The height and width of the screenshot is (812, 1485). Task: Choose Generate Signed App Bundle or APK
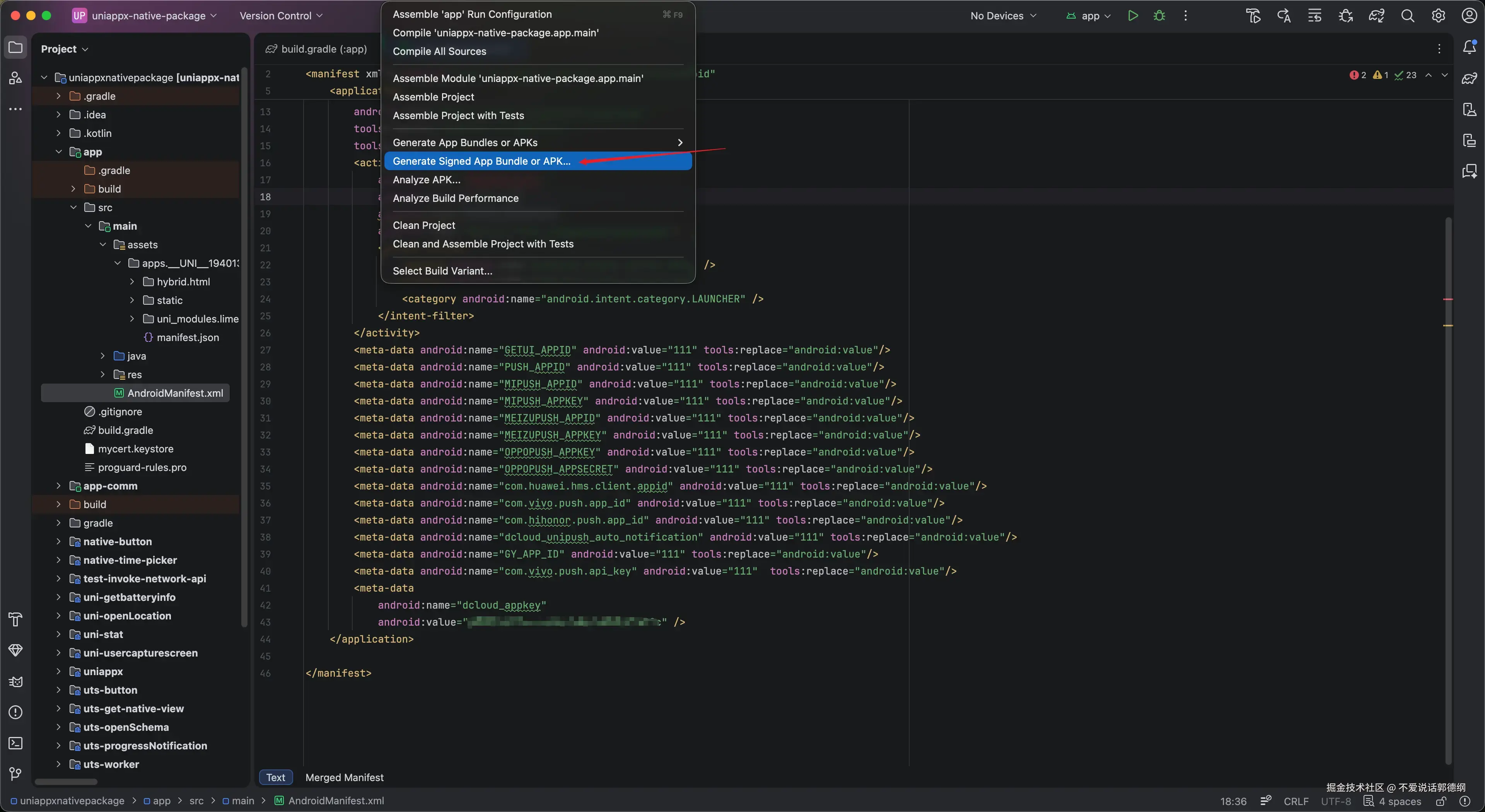[481, 161]
